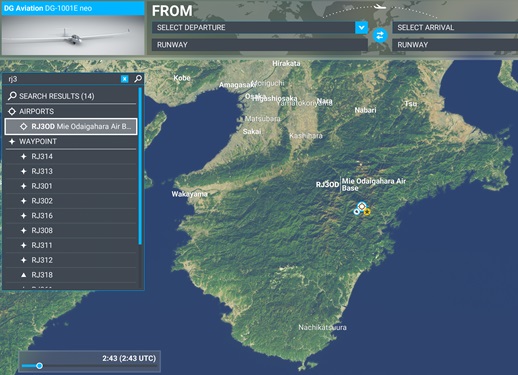The width and height of the screenshot is (518, 375).
Task: Open the Select Arrival field
Action: [x=455, y=27]
